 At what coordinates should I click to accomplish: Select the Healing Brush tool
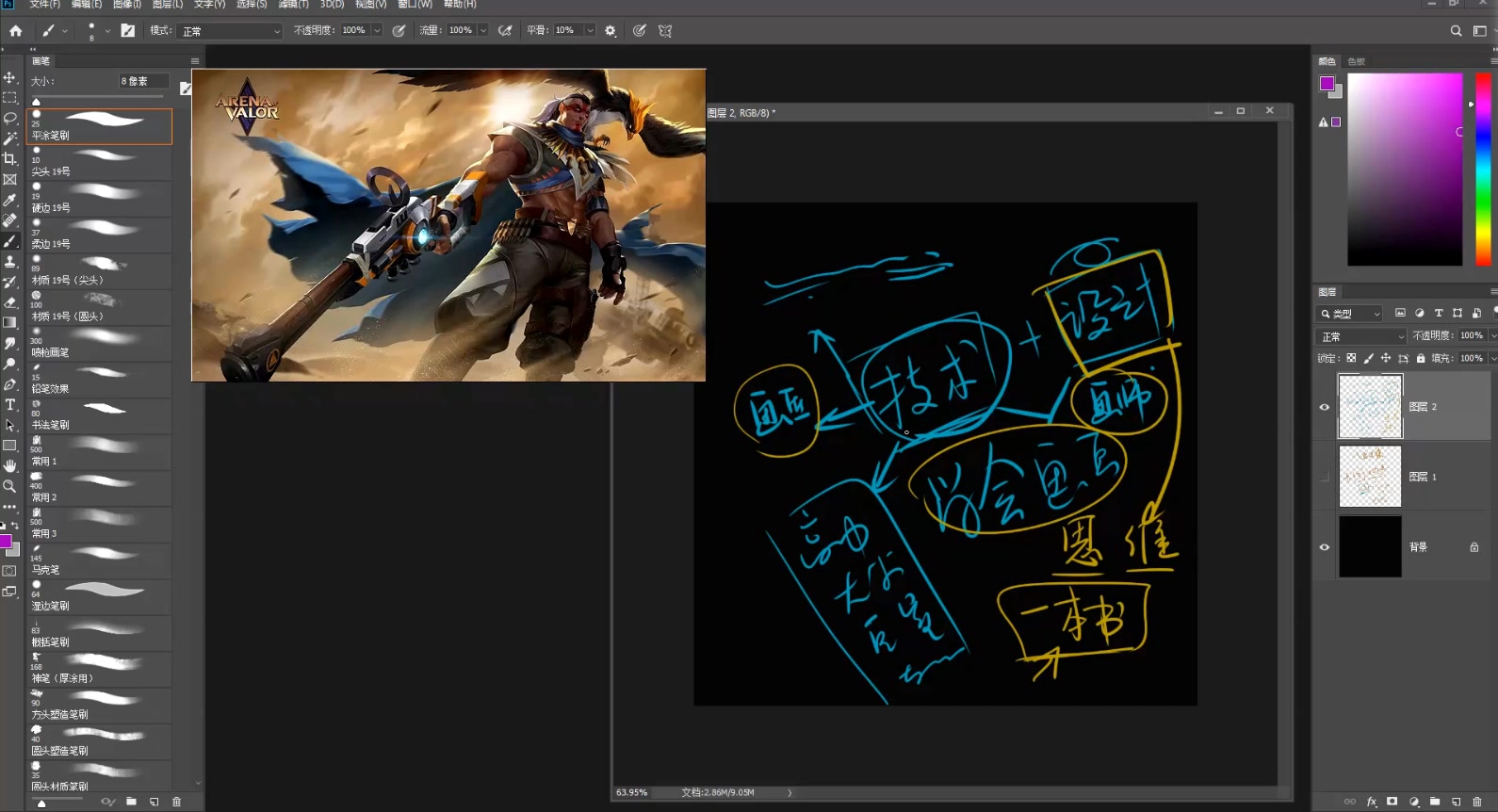point(9,220)
